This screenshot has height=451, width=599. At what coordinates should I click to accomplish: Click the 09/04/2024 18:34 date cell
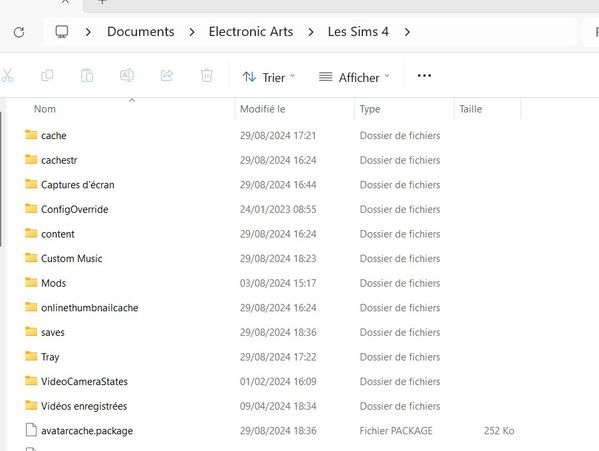(x=278, y=406)
